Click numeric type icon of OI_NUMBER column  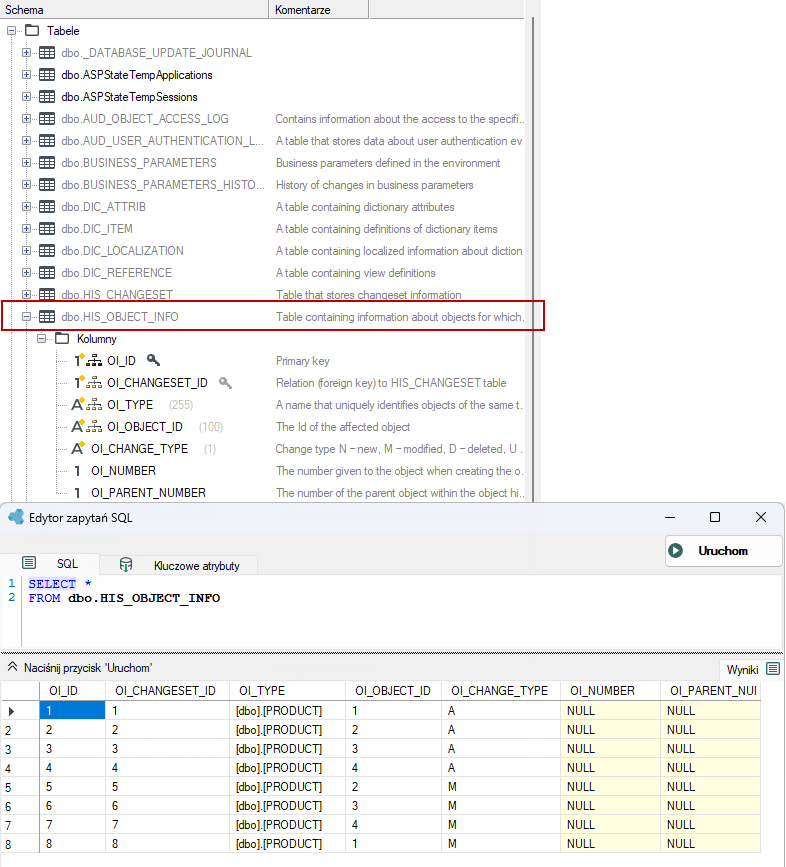pyautogui.click(x=77, y=471)
